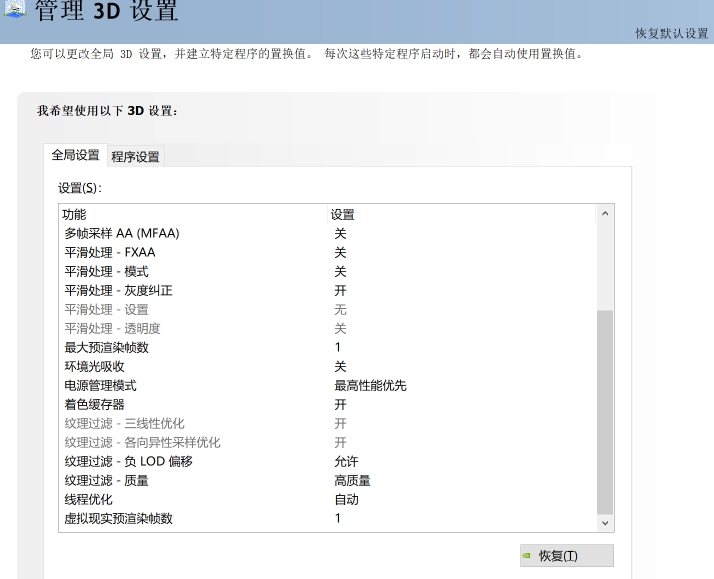Click the 无 value for 平滑处理 - 设置

(x=340, y=310)
